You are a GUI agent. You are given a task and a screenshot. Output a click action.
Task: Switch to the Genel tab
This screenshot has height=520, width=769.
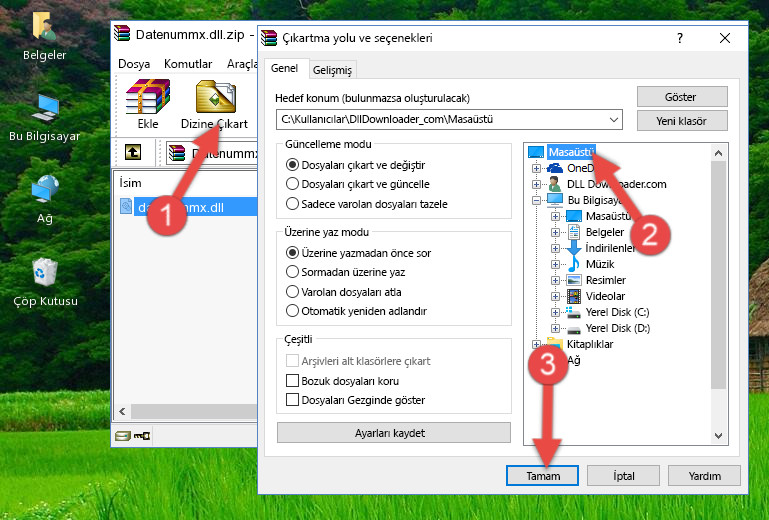click(284, 68)
